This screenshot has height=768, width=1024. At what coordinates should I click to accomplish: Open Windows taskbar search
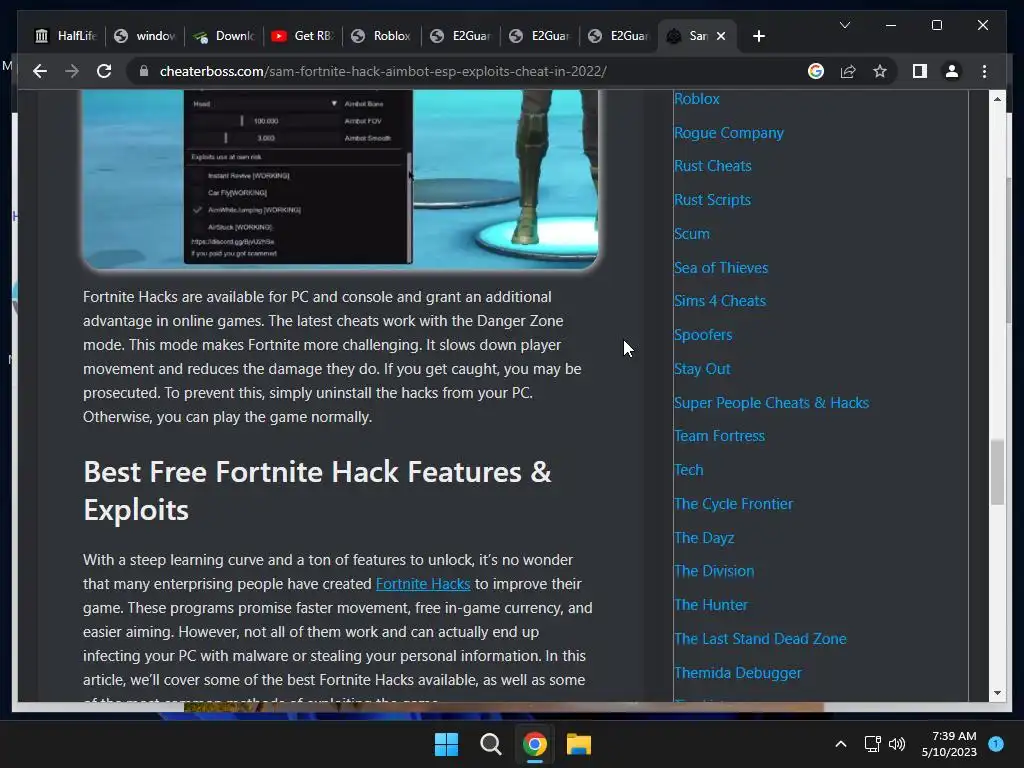[x=490, y=744]
